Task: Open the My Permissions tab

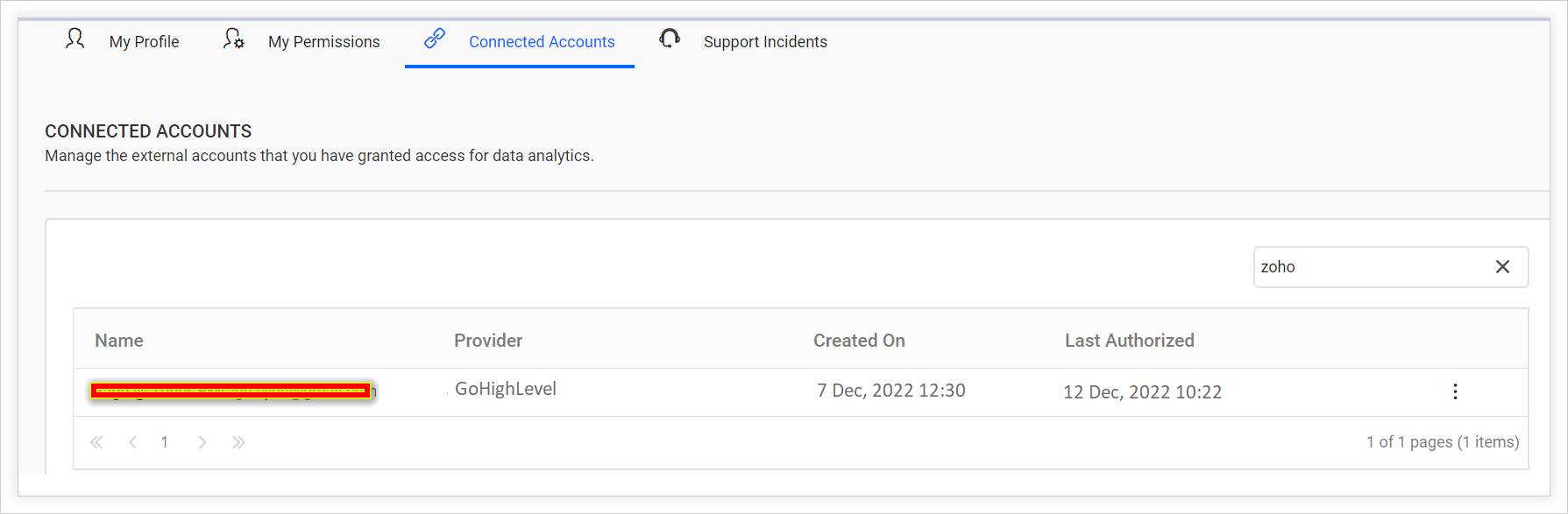Action: point(324,41)
